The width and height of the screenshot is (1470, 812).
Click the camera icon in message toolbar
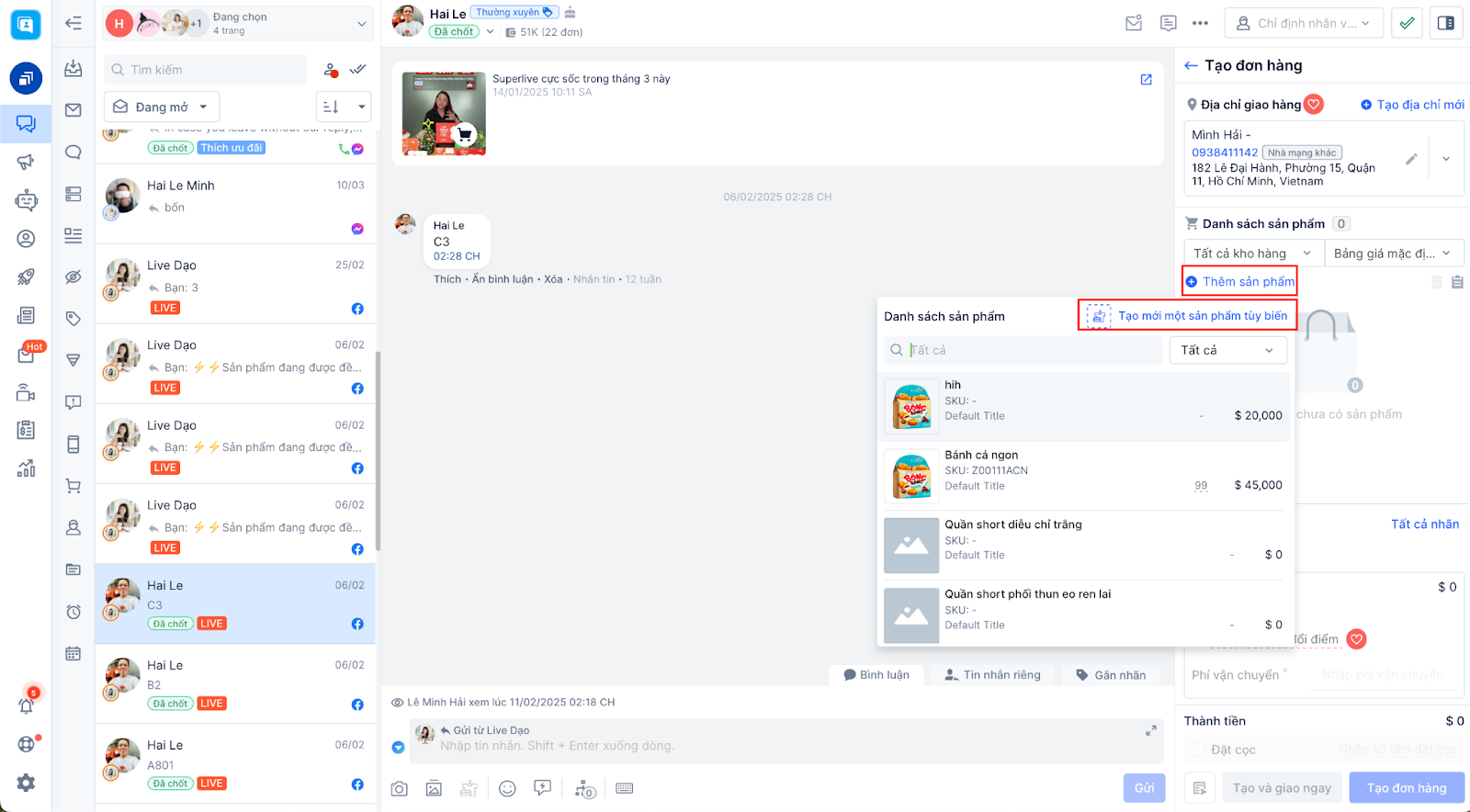pyautogui.click(x=400, y=788)
